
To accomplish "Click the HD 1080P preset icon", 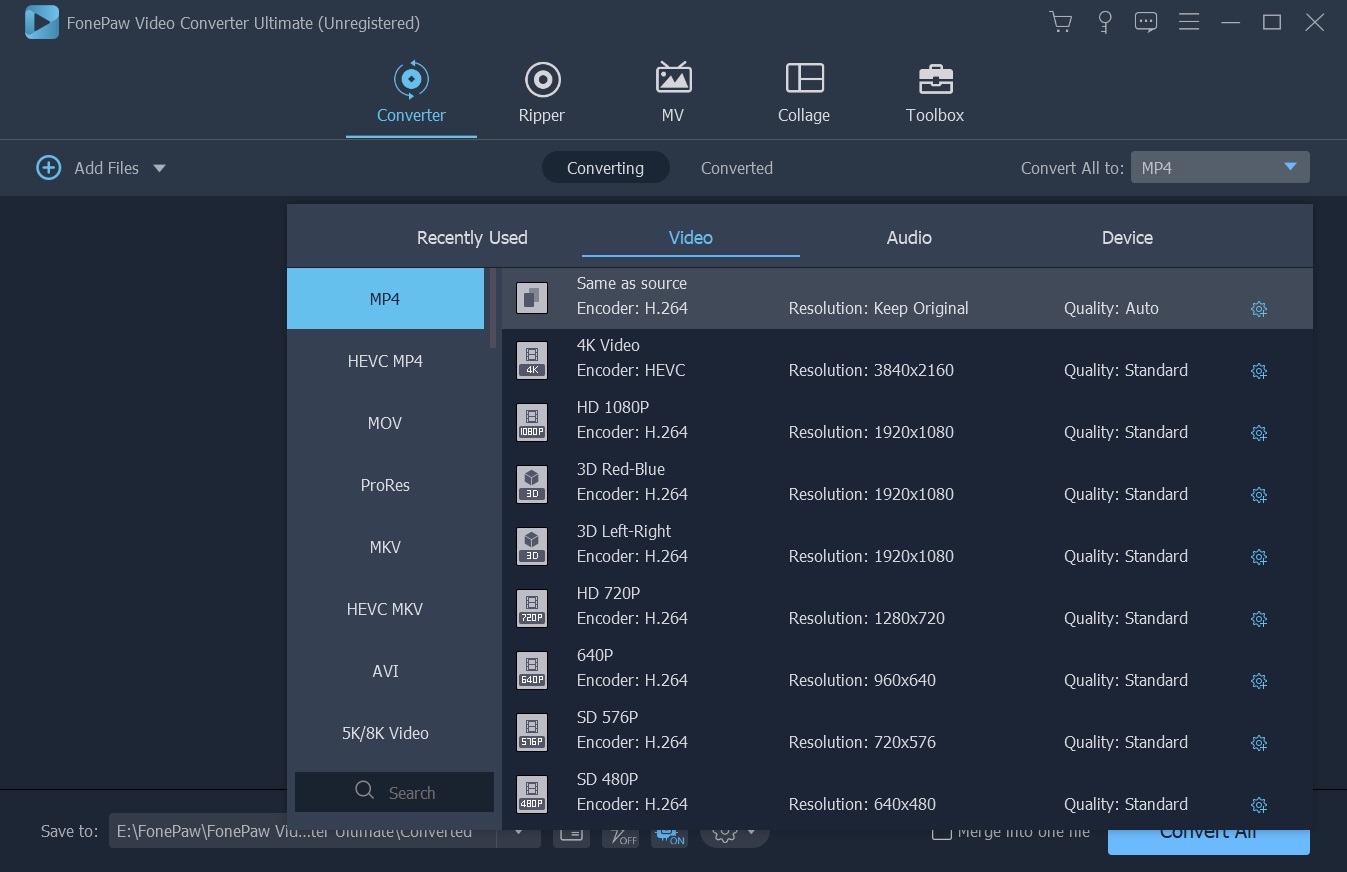I will (x=532, y=422).
